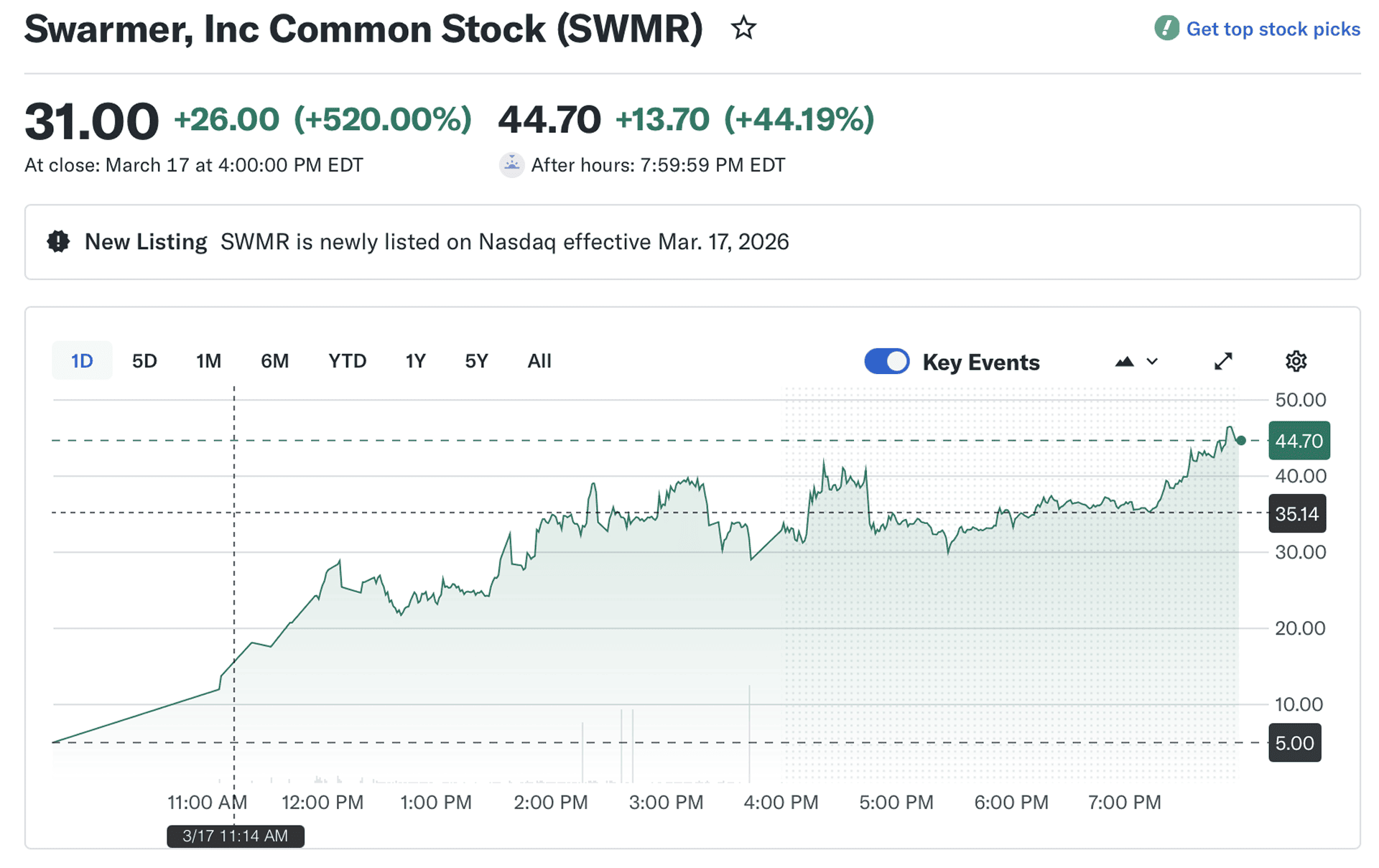The width and height of the screenshot is (1379, 868).
Task: Show YTD chart range
Action: tap(347, 361)
